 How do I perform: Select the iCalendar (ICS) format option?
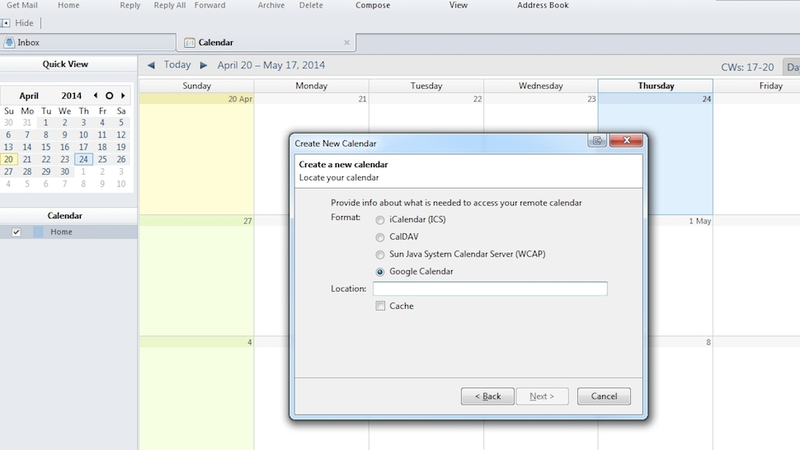(x=380, y=220)
